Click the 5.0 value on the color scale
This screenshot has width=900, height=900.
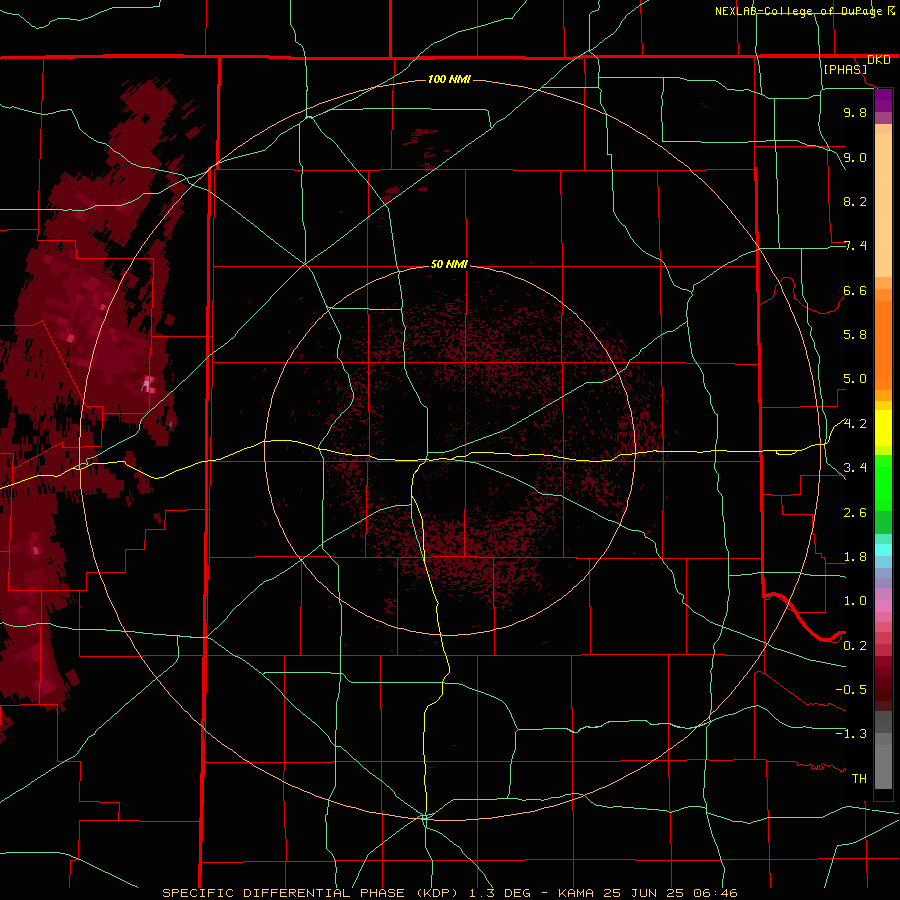(855, 379)
